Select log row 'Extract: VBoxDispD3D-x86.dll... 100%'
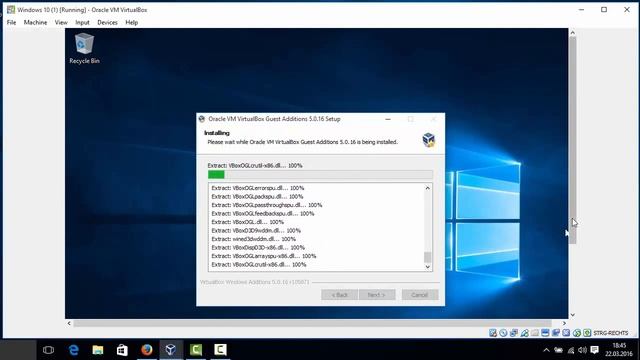640x360 pixels. (x=258, y=248)
